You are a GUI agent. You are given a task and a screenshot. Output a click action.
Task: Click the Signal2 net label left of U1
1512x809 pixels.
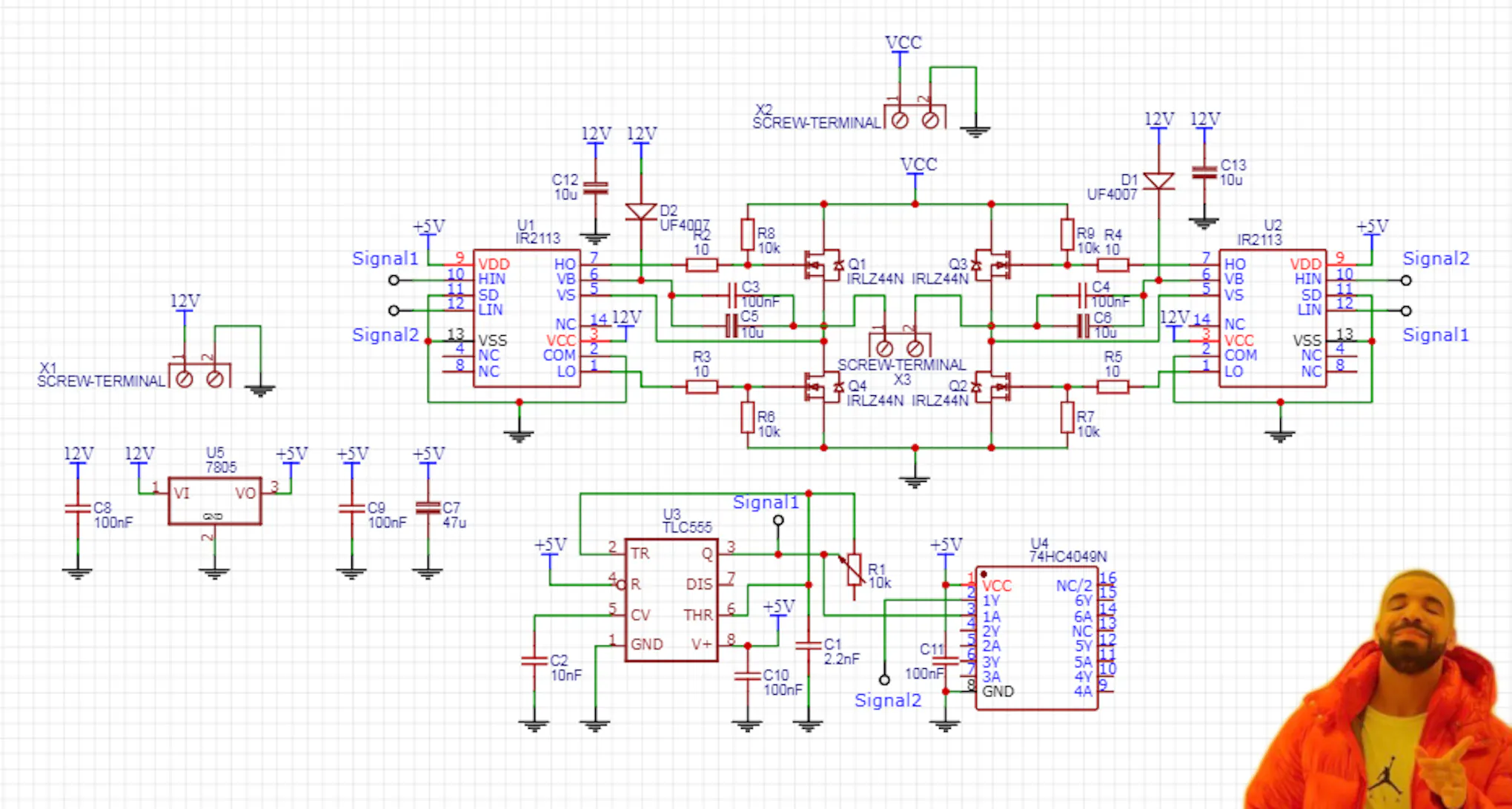[385, 335]
